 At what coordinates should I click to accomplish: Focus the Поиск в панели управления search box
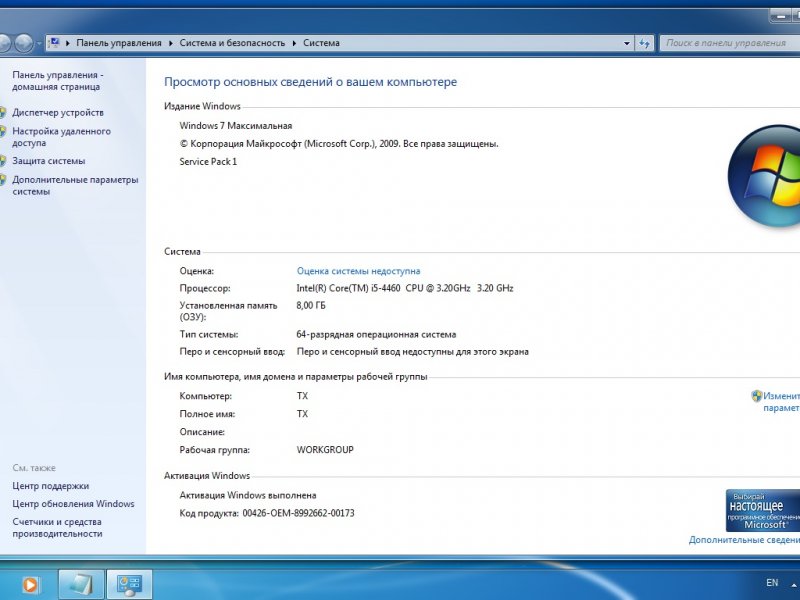coord(730,43)
